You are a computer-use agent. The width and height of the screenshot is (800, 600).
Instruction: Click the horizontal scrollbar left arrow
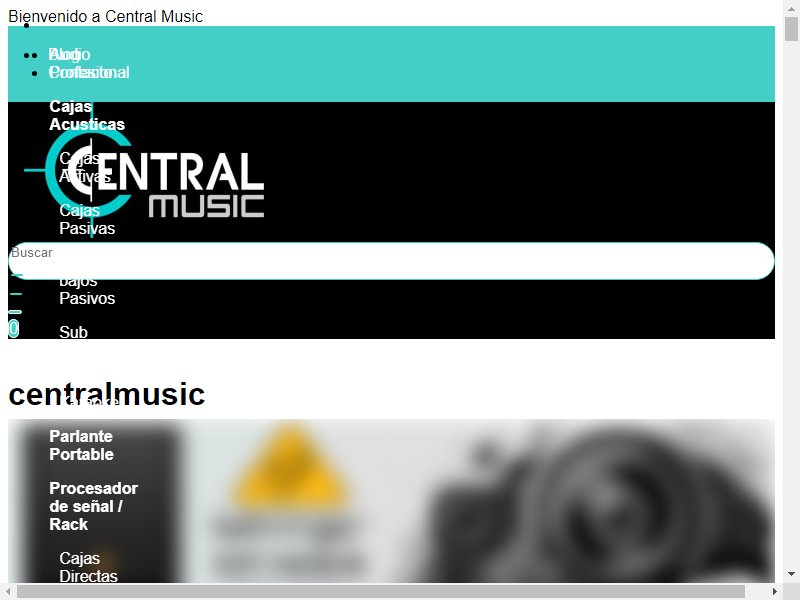pos(8,591)
